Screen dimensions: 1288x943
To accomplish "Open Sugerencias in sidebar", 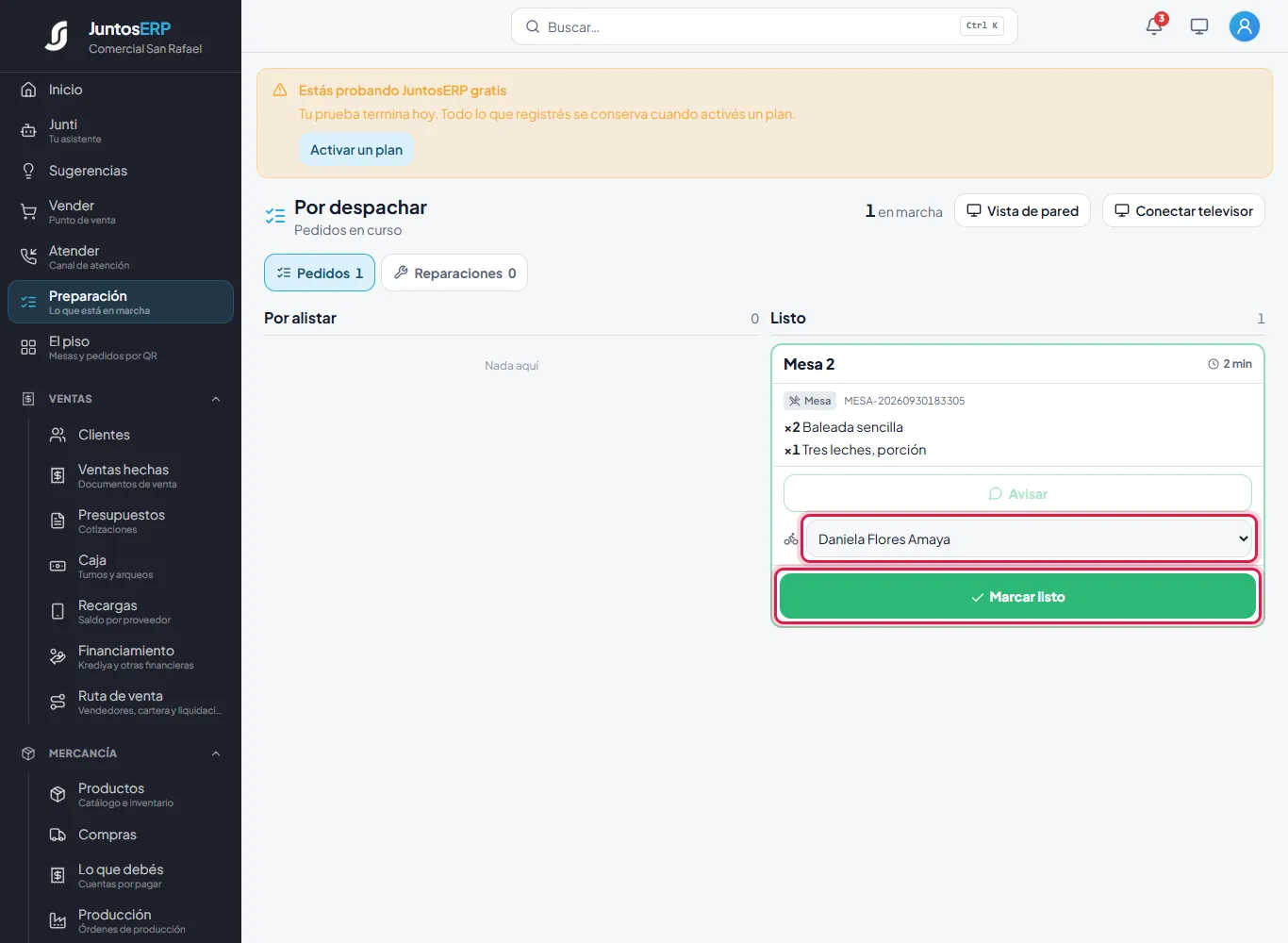I will 121,171.
